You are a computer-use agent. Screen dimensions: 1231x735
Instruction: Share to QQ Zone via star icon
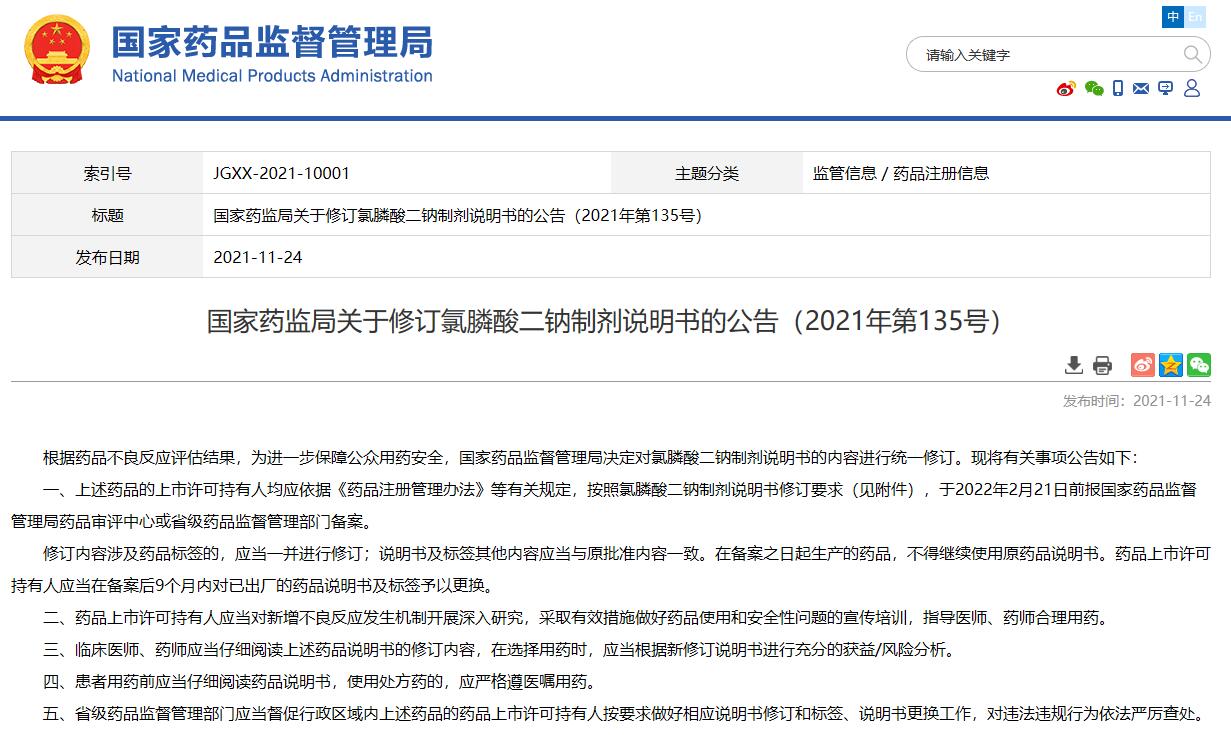point(1170,365)
